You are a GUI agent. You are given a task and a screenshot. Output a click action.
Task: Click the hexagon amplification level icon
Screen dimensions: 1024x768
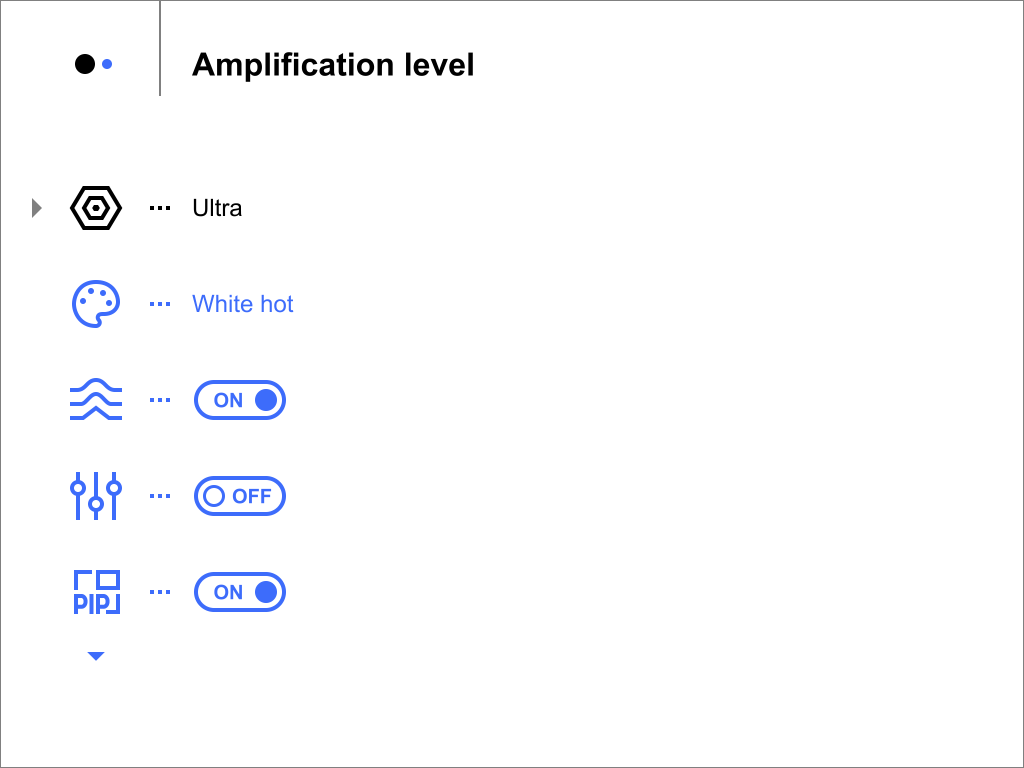pyautogui.click(x=96, y=208)
